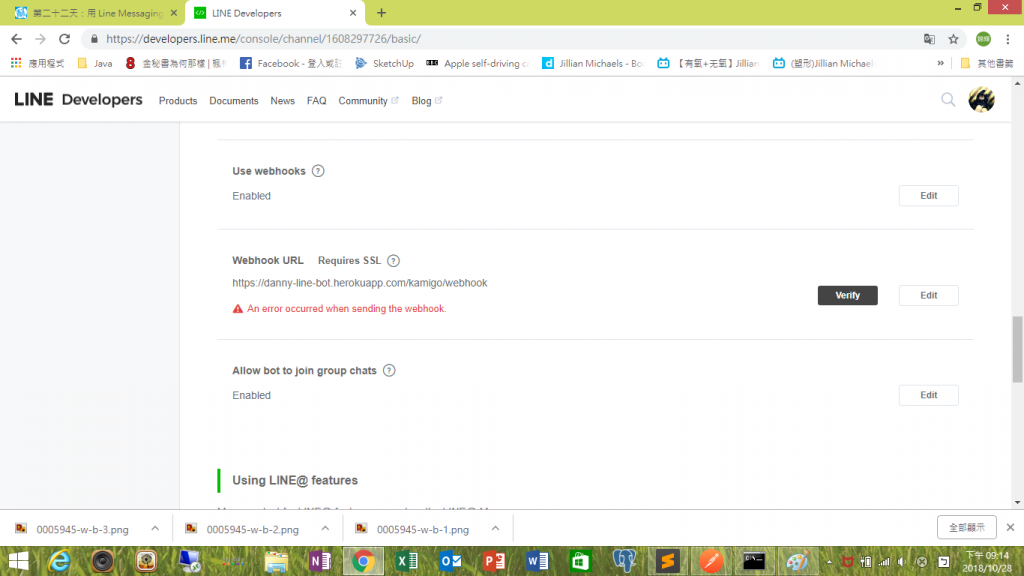Click the page vertical scrollbar thumb
The height and width of the screenshot is (576, 1024).
[x=1017, y=349]
